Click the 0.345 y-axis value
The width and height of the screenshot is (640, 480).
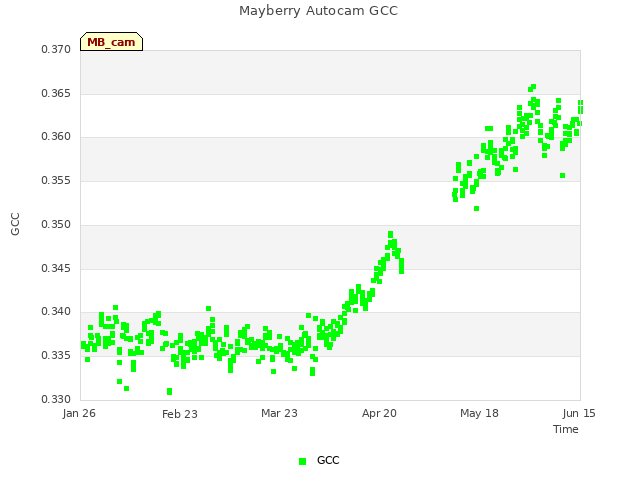tap(56, 269)
